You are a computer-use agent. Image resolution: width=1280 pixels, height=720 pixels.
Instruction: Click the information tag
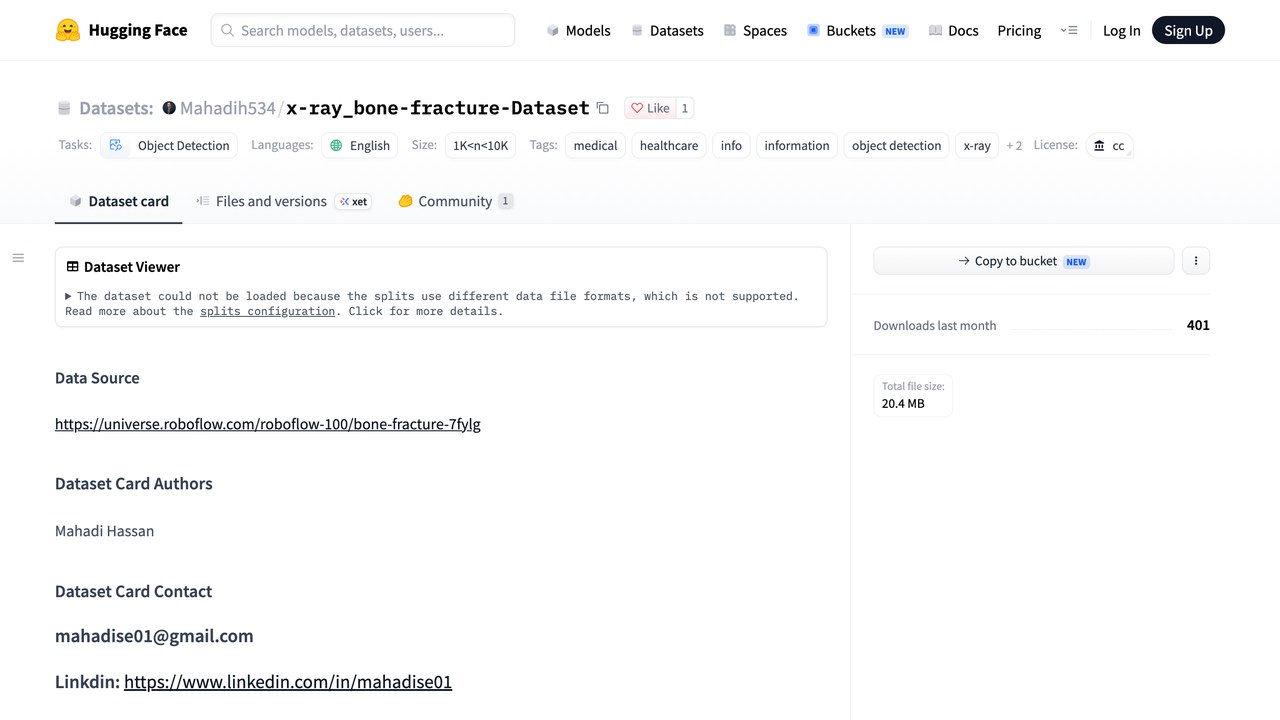(x=797, y=145)
